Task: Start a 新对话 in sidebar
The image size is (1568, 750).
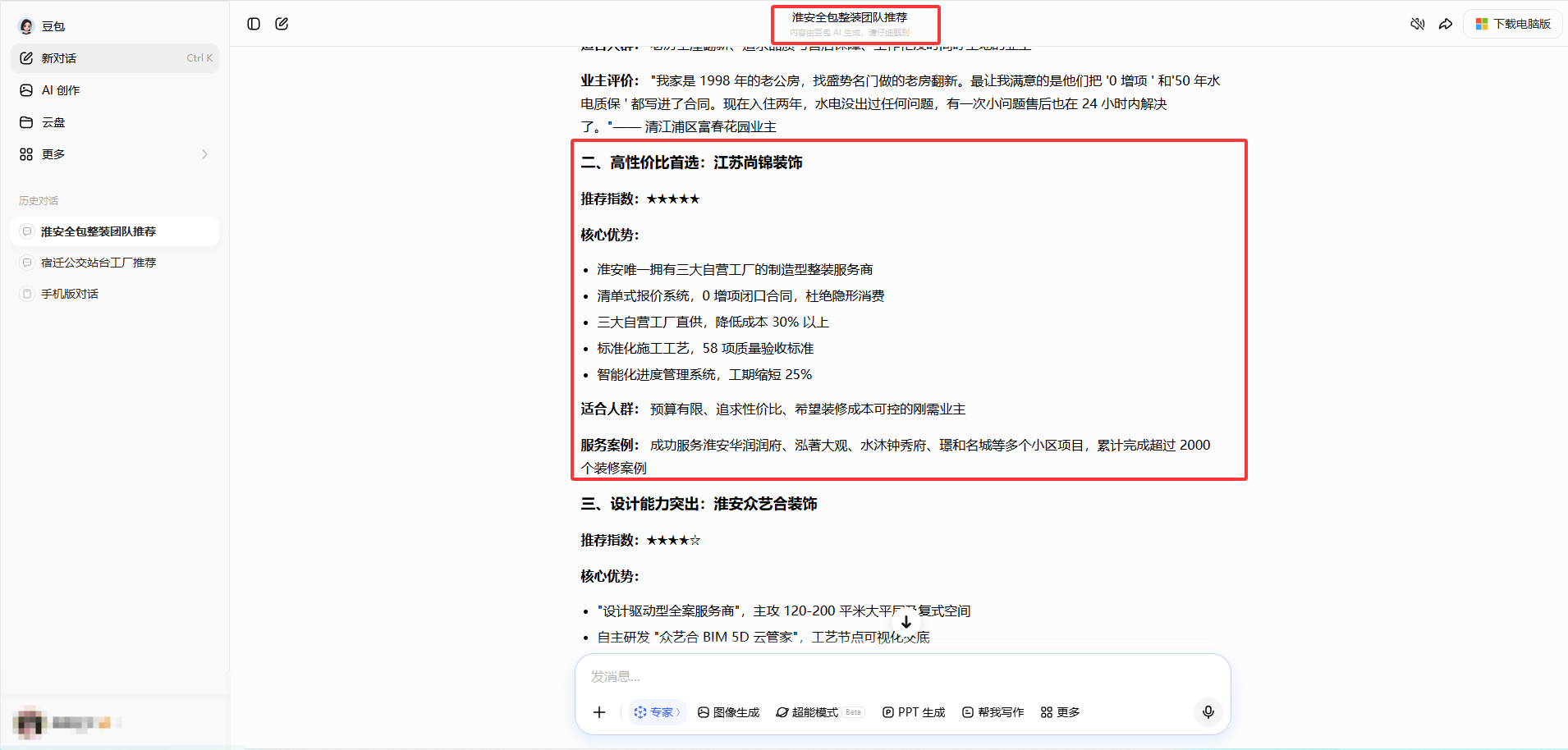Action: coord(115,58)
